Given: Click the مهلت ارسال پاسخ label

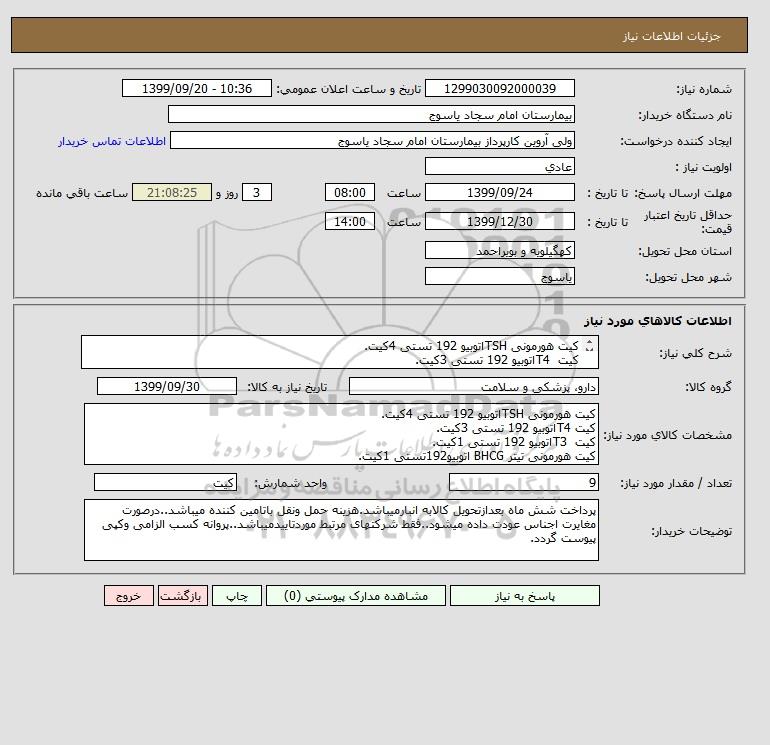Looking at the screenshot, I should [x=683, y=193].
